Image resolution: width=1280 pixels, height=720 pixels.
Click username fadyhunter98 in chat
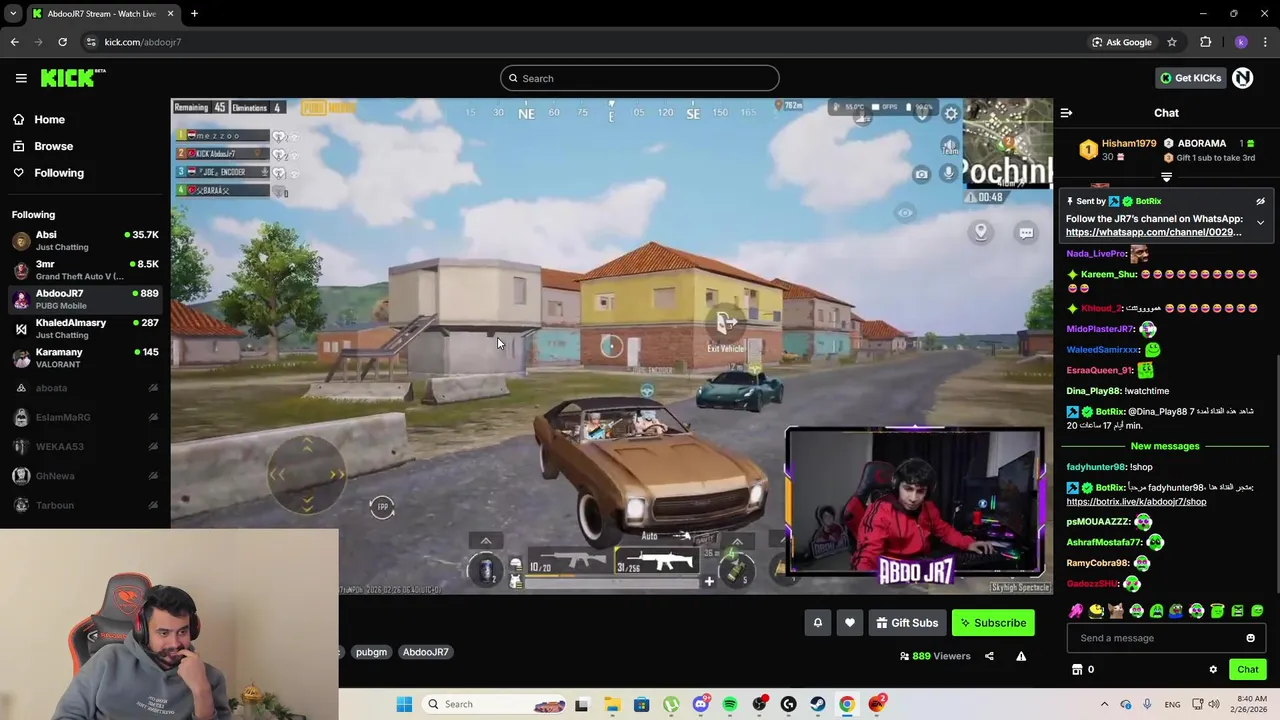point(1096,467)
